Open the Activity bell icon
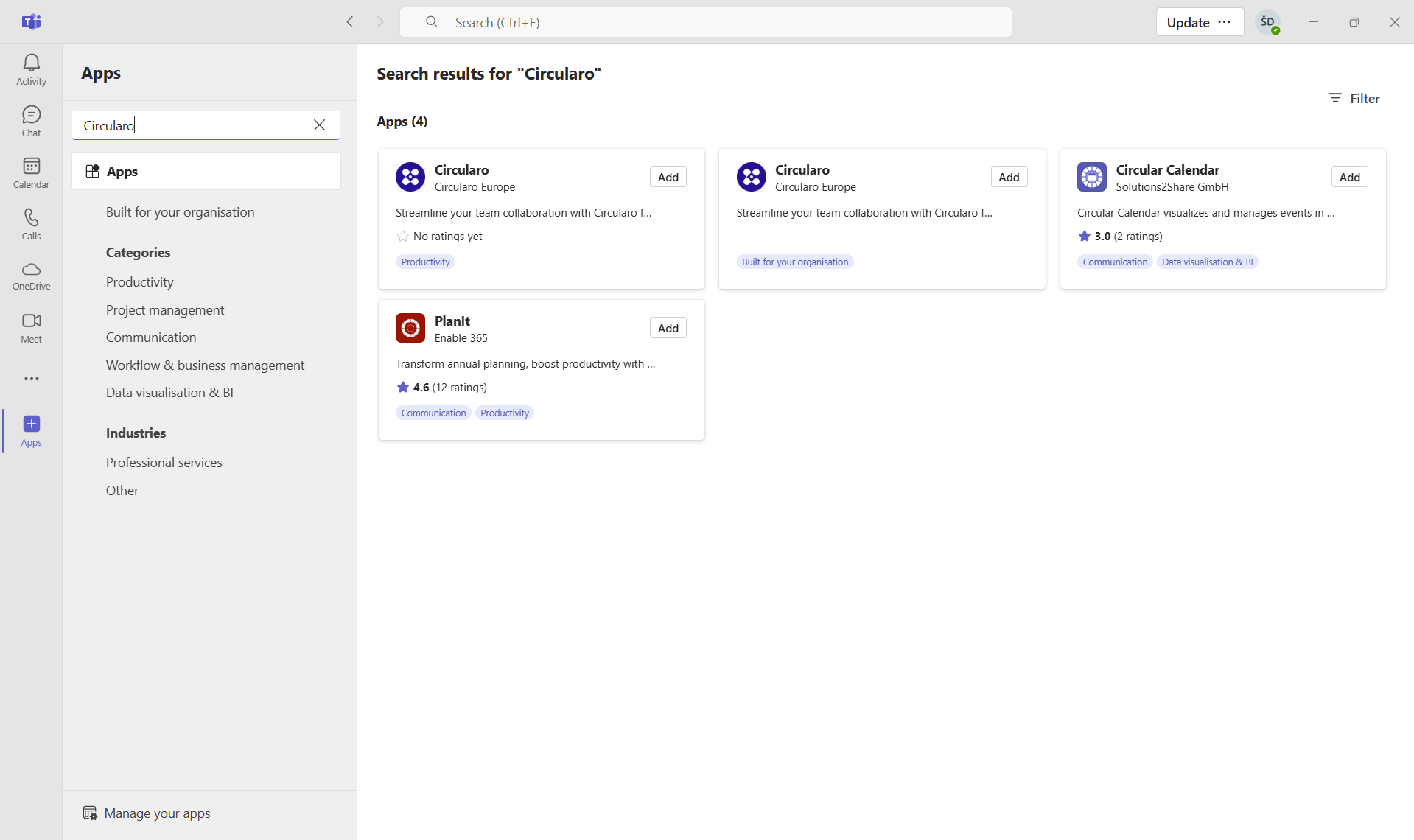The height and width of the screenshot is (840, 1414). pos(31,69)
